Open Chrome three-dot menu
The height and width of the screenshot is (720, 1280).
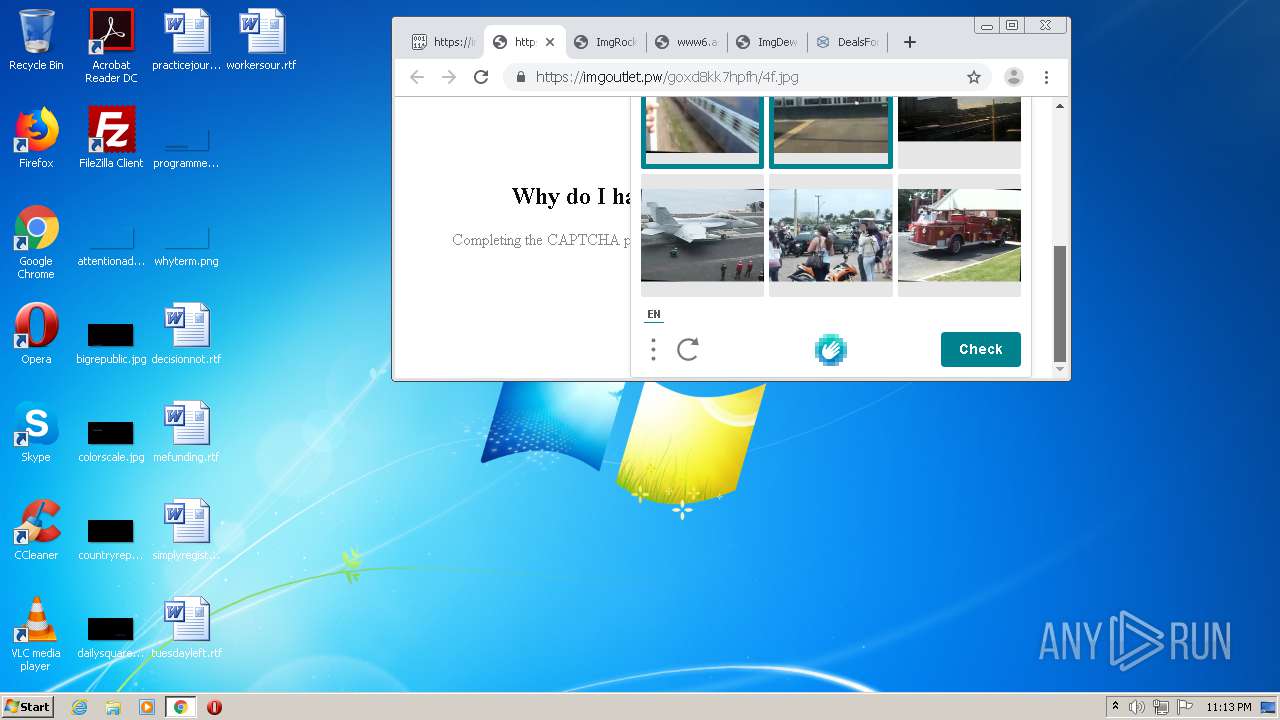pyautogui.click(x=1046, y=77)
